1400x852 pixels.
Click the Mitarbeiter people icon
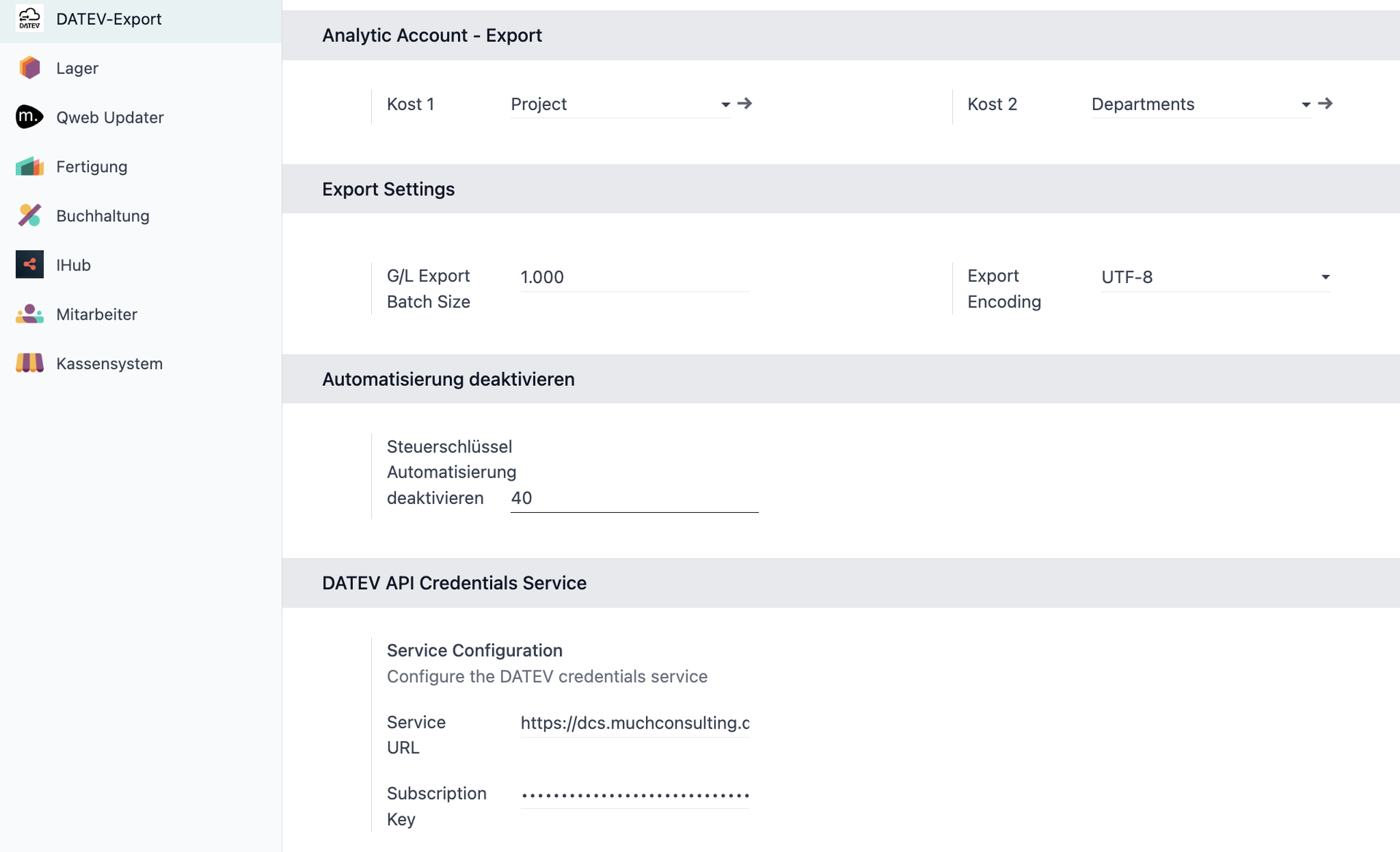coord(29,314)
